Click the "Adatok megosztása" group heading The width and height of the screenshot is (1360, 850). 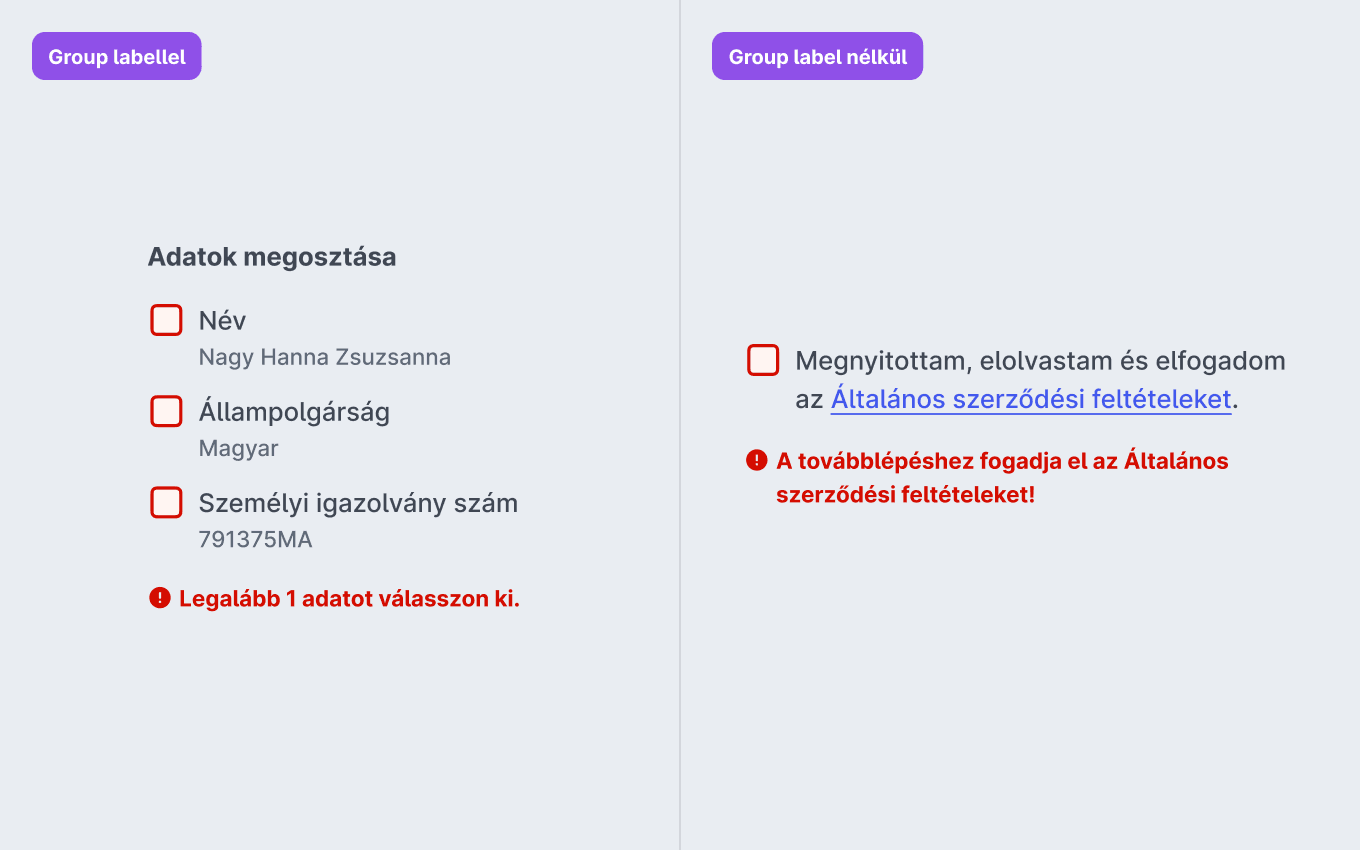point(272,257)
